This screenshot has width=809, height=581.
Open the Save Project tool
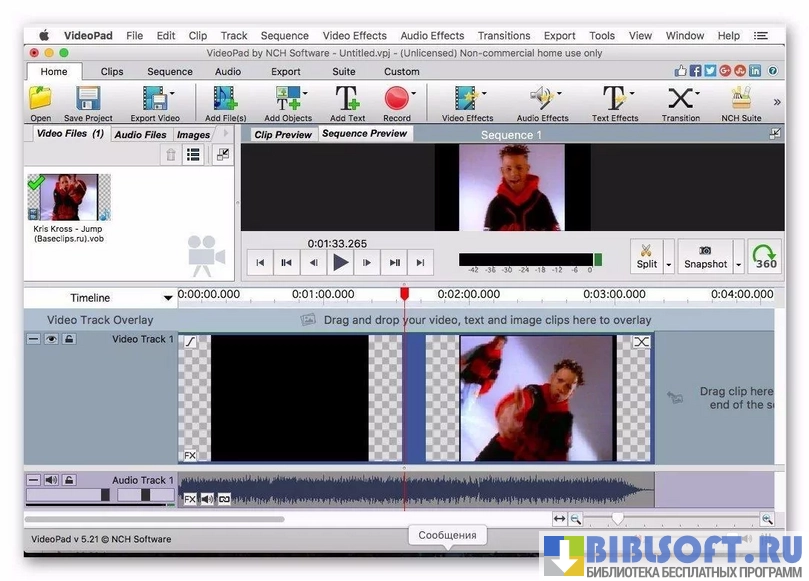point(88,102)
